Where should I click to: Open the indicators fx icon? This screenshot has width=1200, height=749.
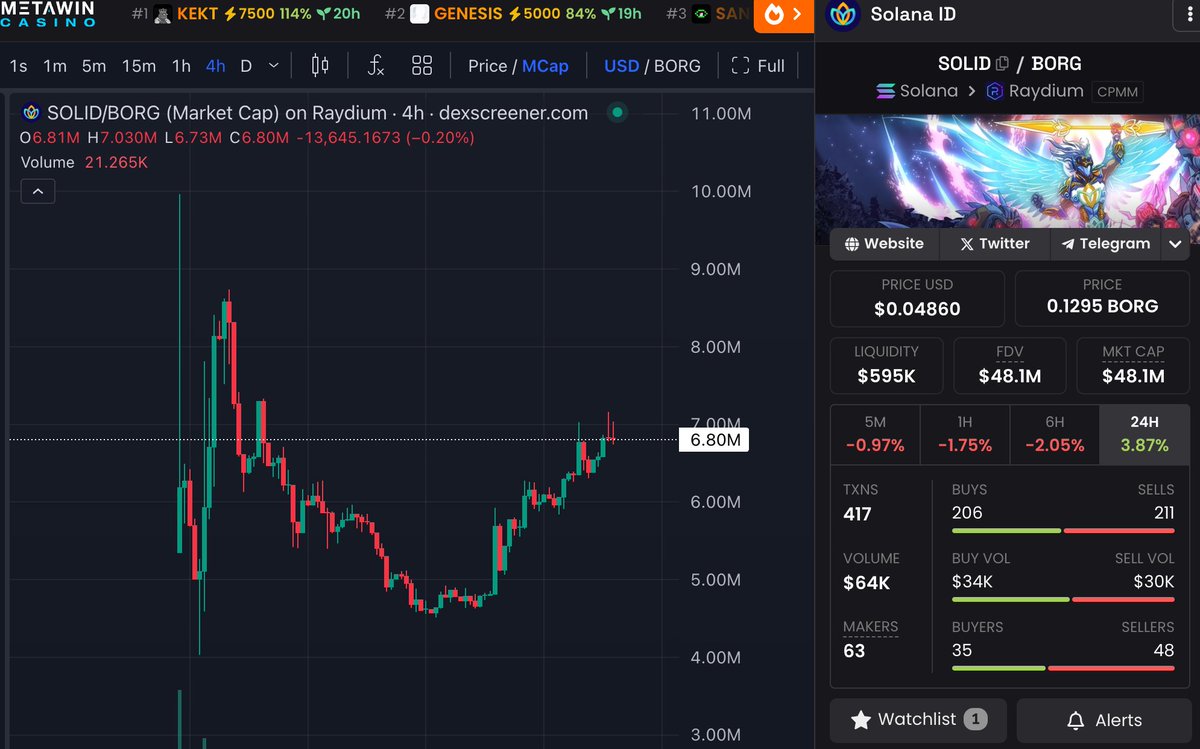(374, 65)
